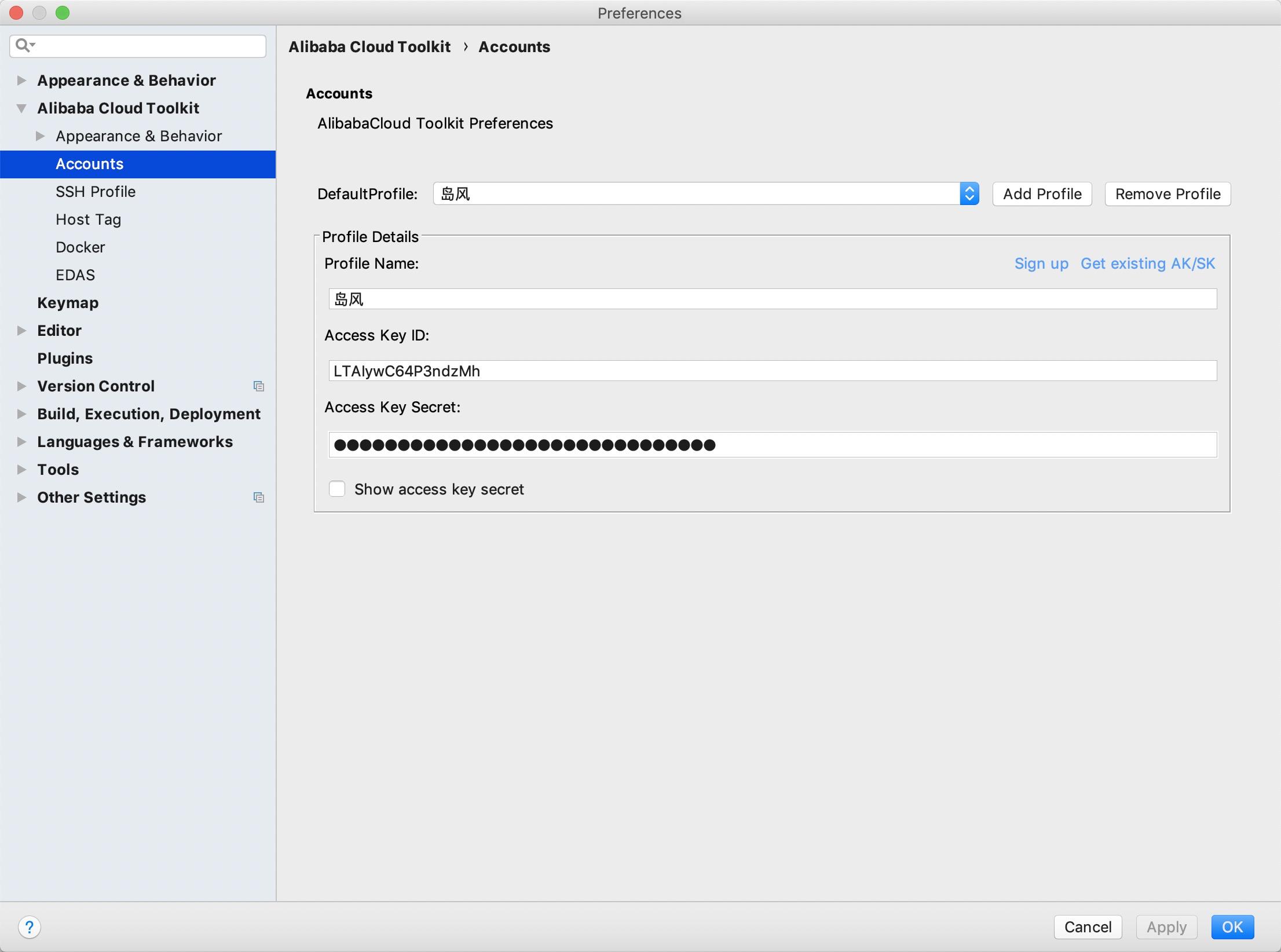
Task: Follow the Get existing AK/SK link
Action: [1148, 263]
